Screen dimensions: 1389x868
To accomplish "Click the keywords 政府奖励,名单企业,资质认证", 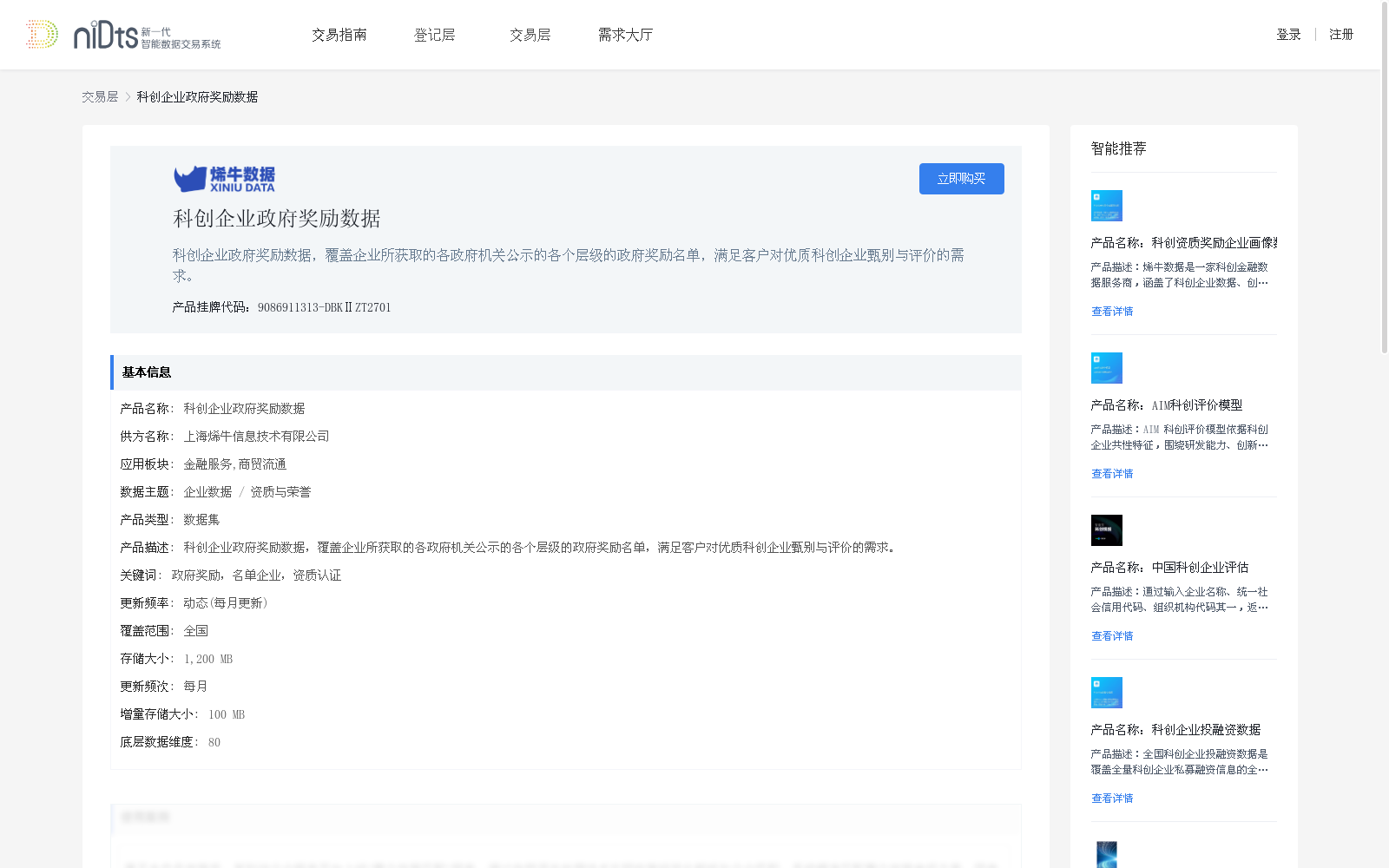I will coord(256,575).
